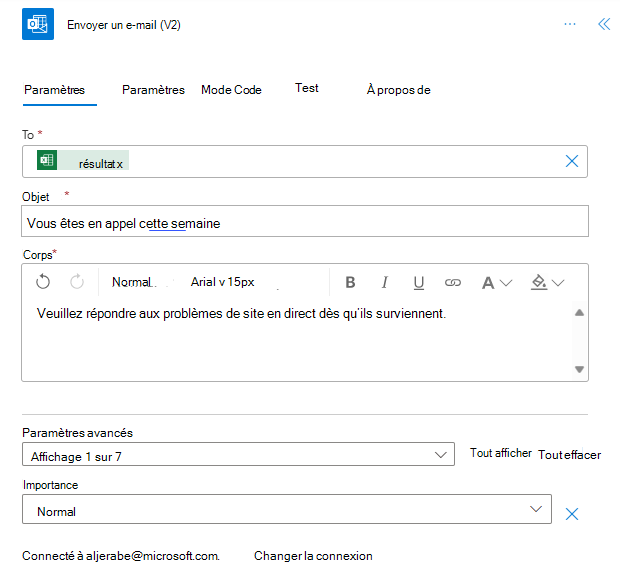Clear the To field with X
Viewport: 620px width, 573px height.
tap(572, 161)
